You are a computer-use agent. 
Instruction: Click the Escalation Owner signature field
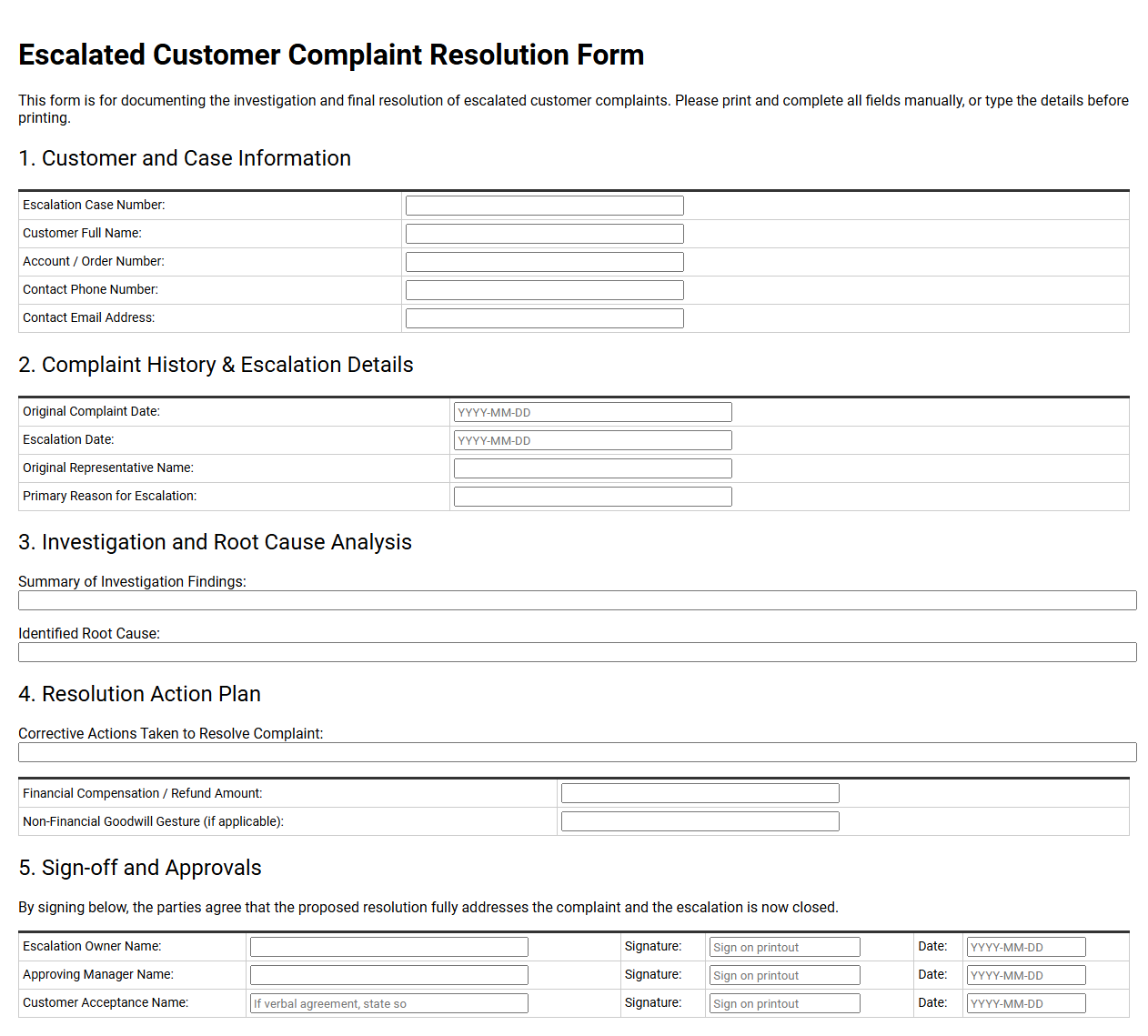tap(784, 947)
